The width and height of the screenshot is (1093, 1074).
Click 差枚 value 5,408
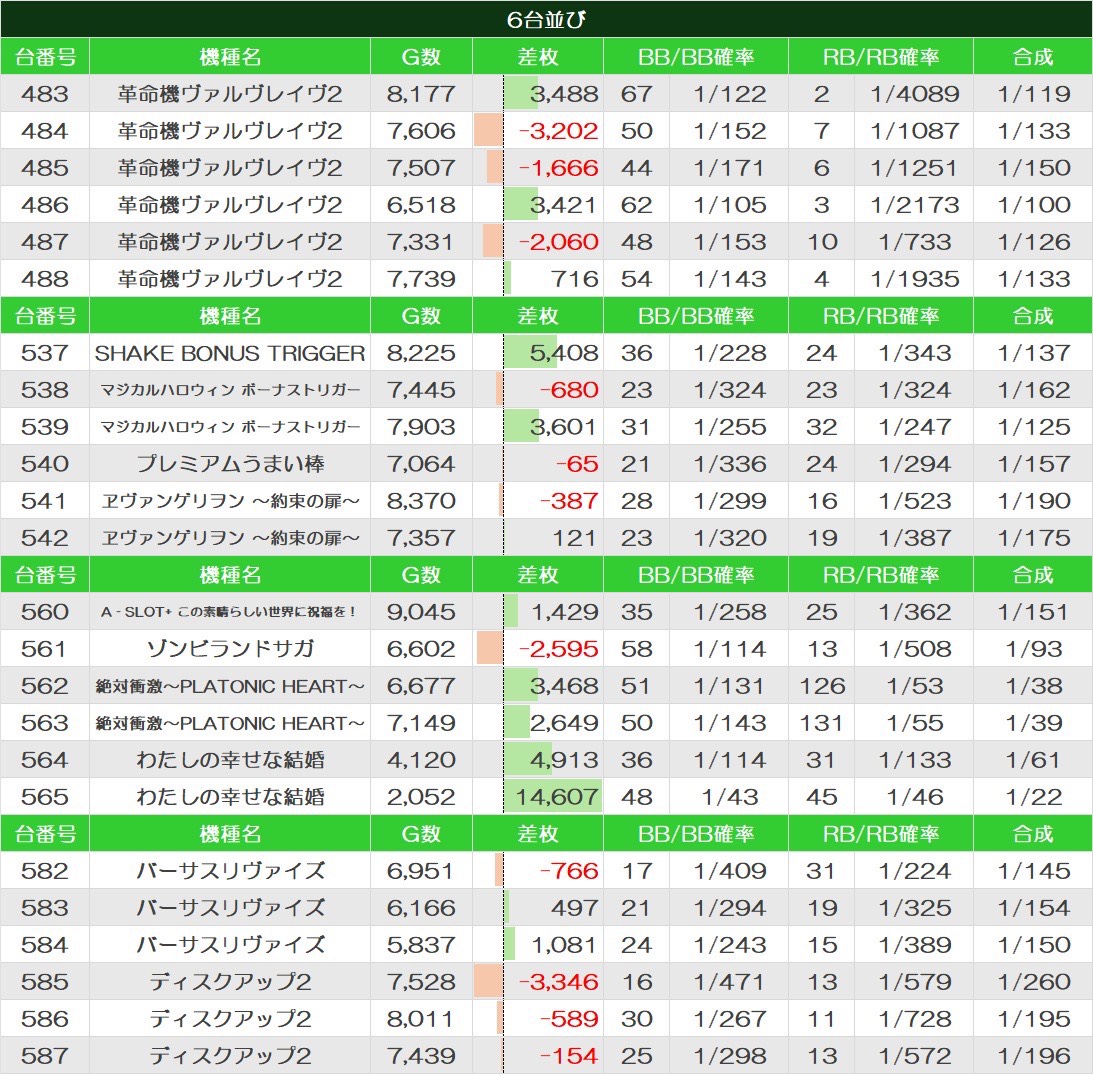(x=564, y=353)
